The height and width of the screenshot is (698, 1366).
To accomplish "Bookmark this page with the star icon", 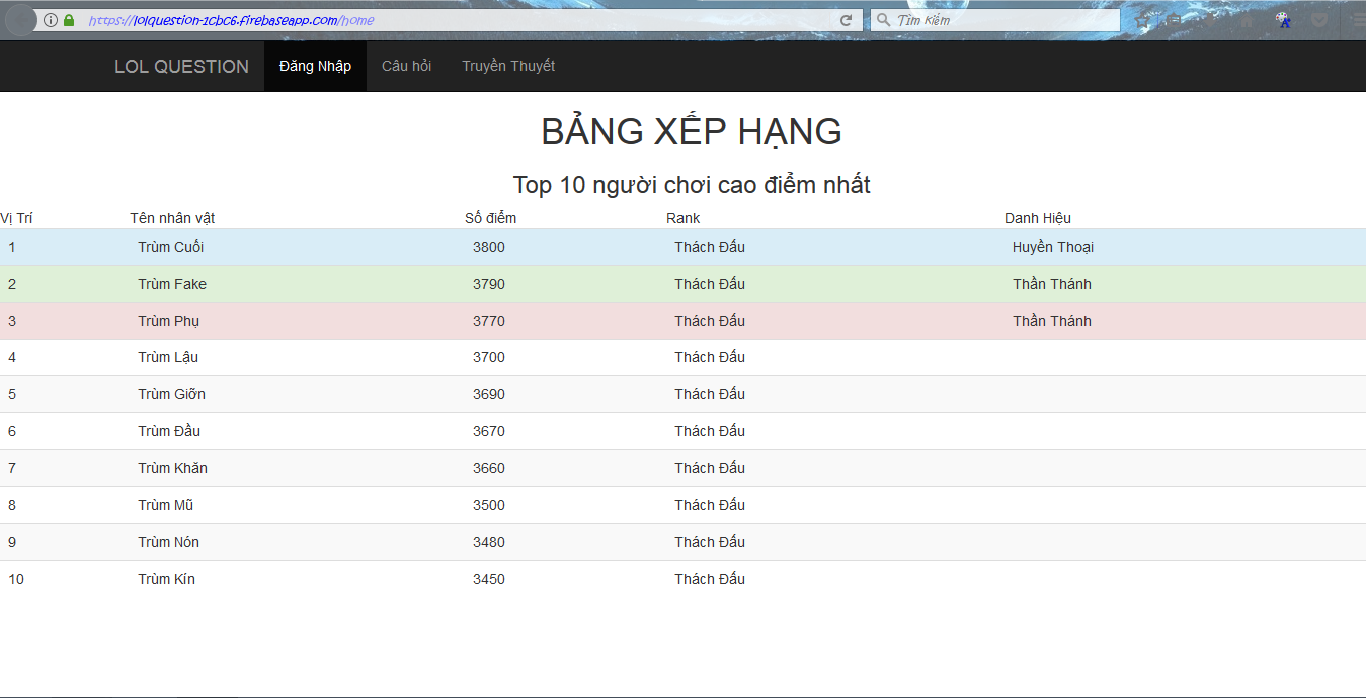I will [1143, 20].
